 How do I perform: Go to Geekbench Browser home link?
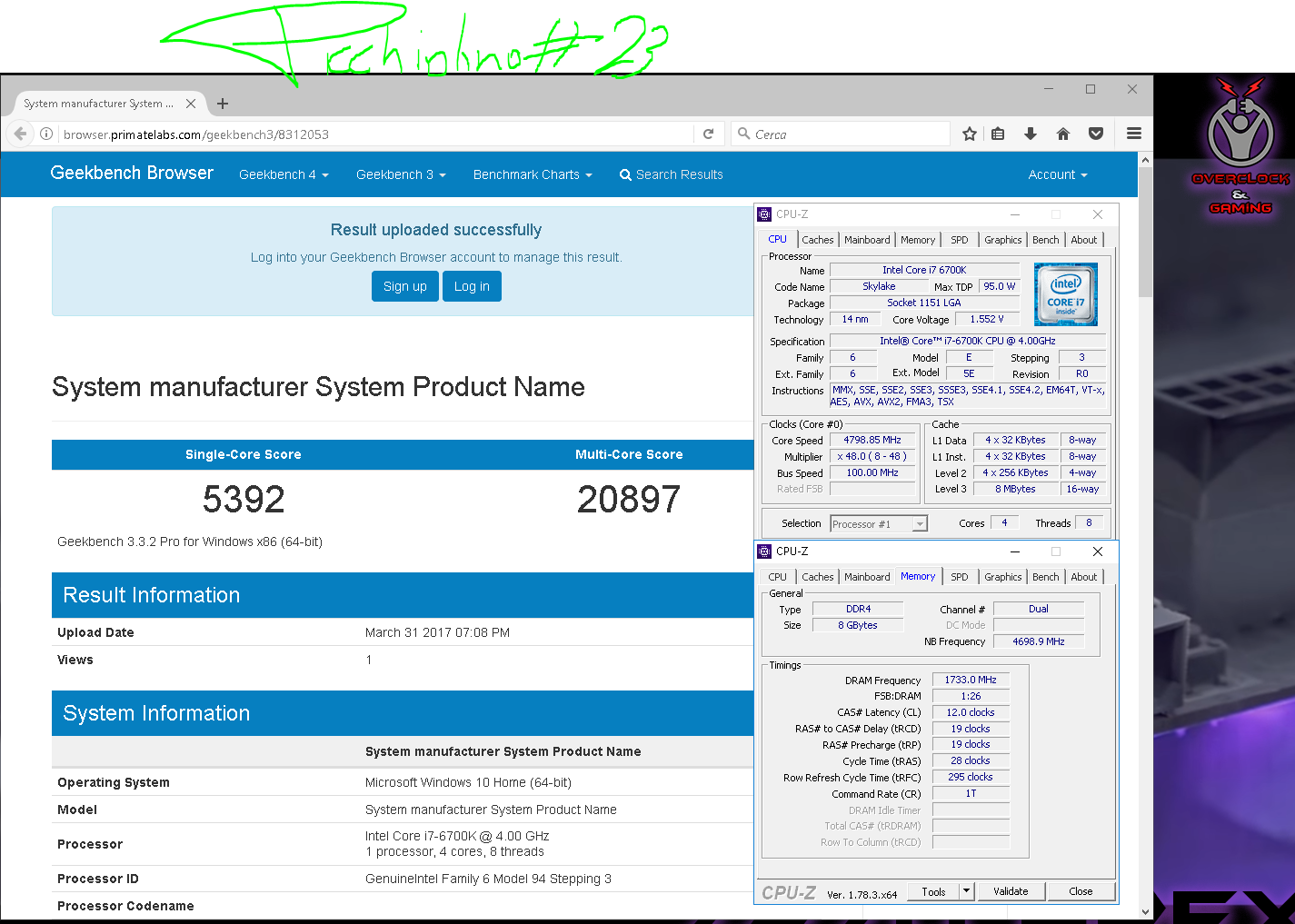(x=132, y=173)
